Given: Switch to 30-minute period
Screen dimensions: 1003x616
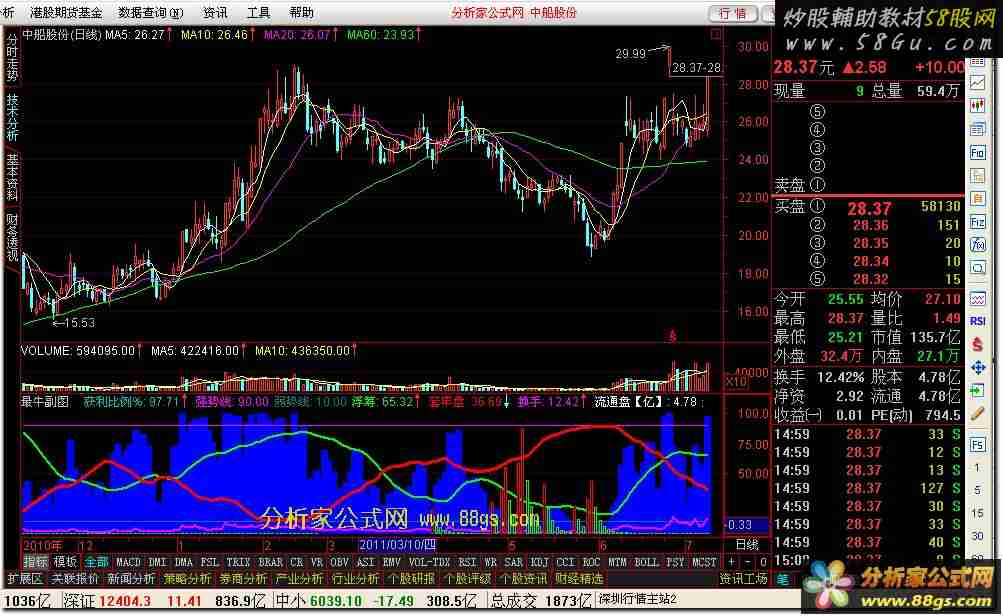Looking at the screenshot, I should 977,536.
